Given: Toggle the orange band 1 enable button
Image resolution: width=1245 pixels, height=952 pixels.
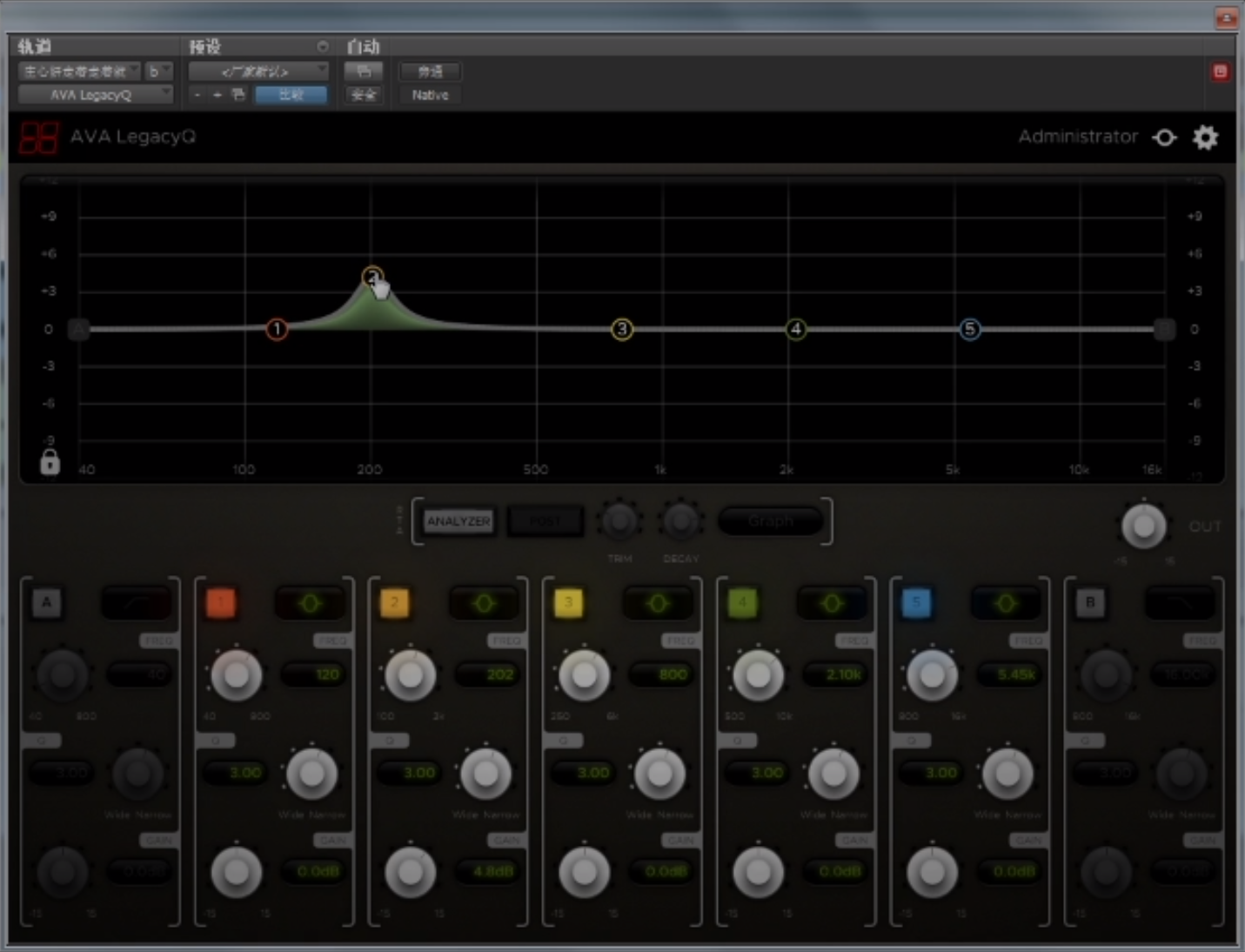Looking at the screenshot, I should pos(221,602).
